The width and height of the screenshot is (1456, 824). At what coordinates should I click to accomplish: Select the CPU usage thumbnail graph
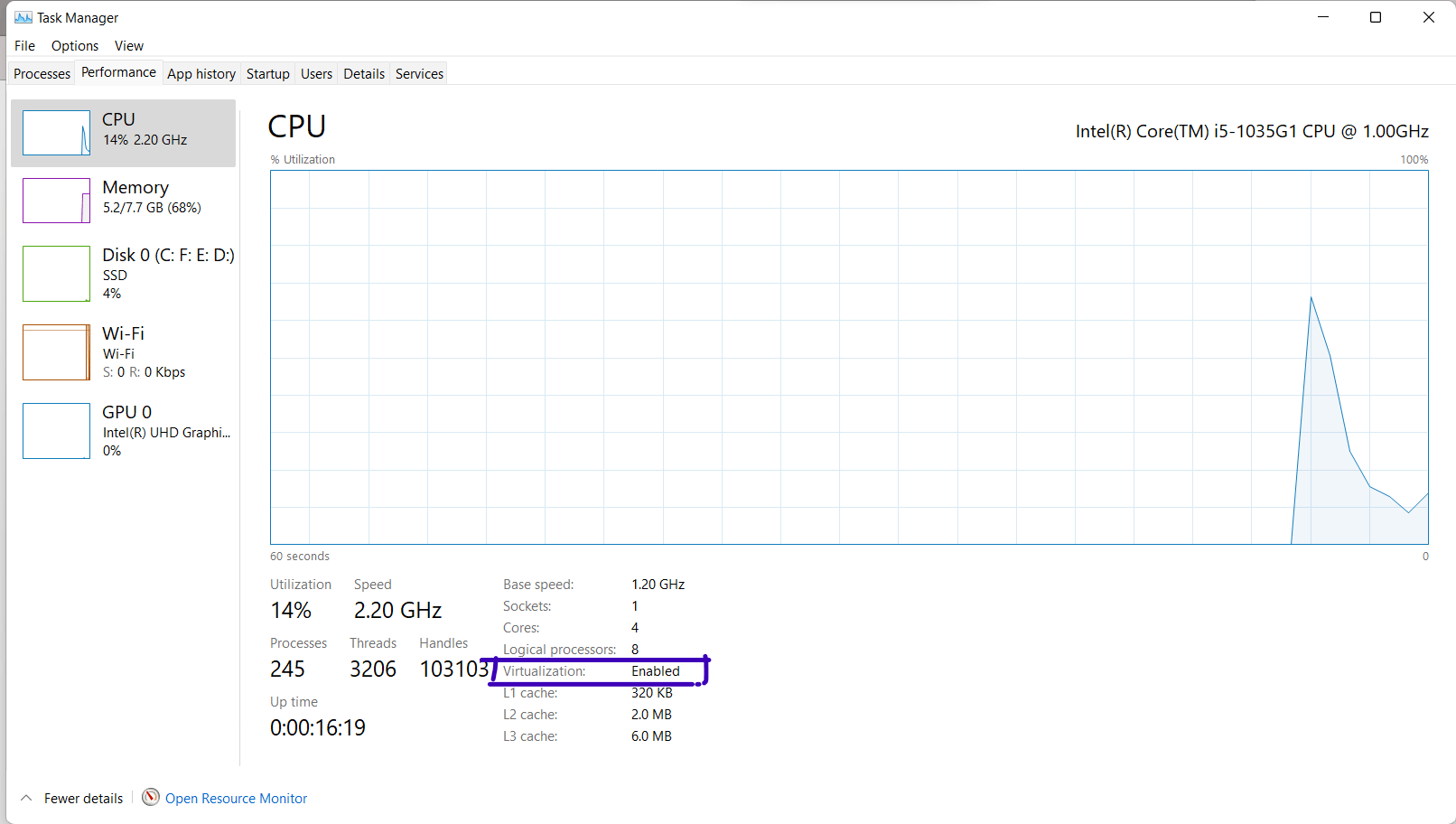(56, 133)
